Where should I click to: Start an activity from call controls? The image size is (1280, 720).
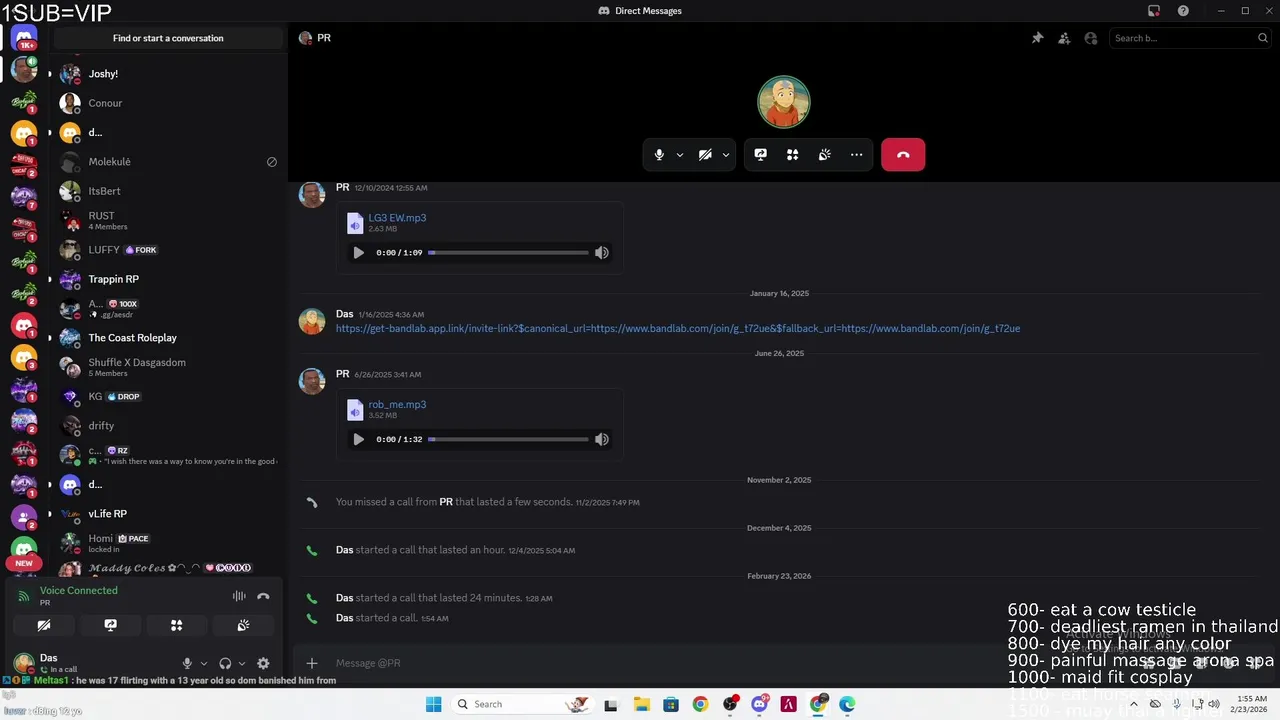tap(793, 155)
